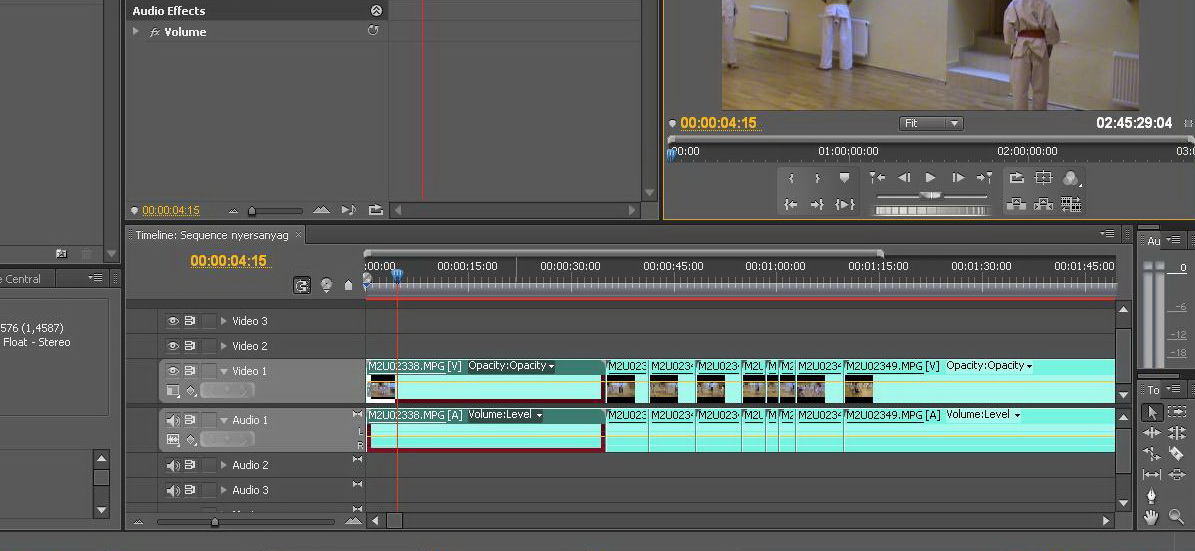Open the Tools panel menu
This screenshot has height=551, width=1195.
pos(1173,389)
